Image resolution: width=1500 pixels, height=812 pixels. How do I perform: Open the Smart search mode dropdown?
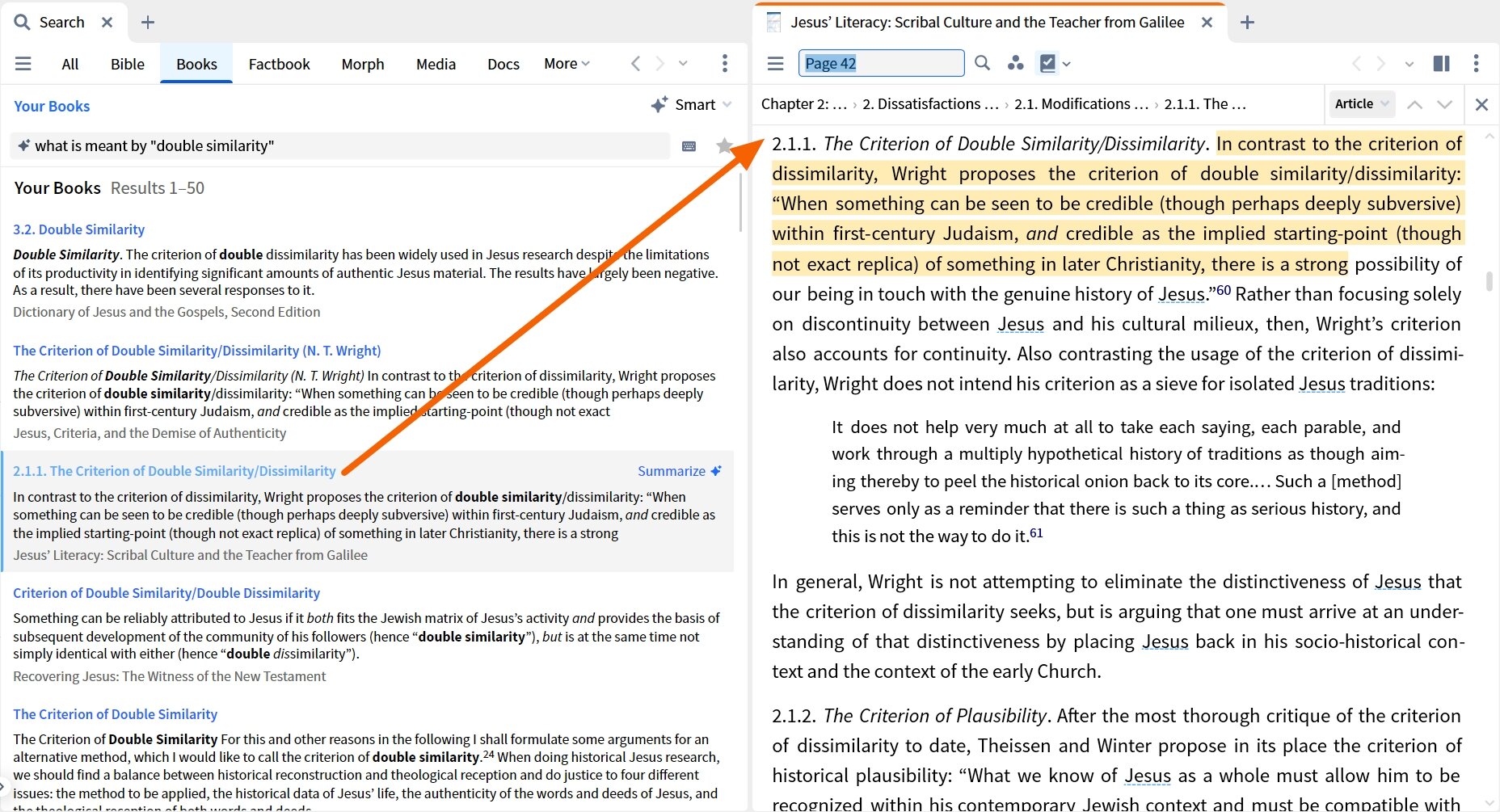[692, 105]
